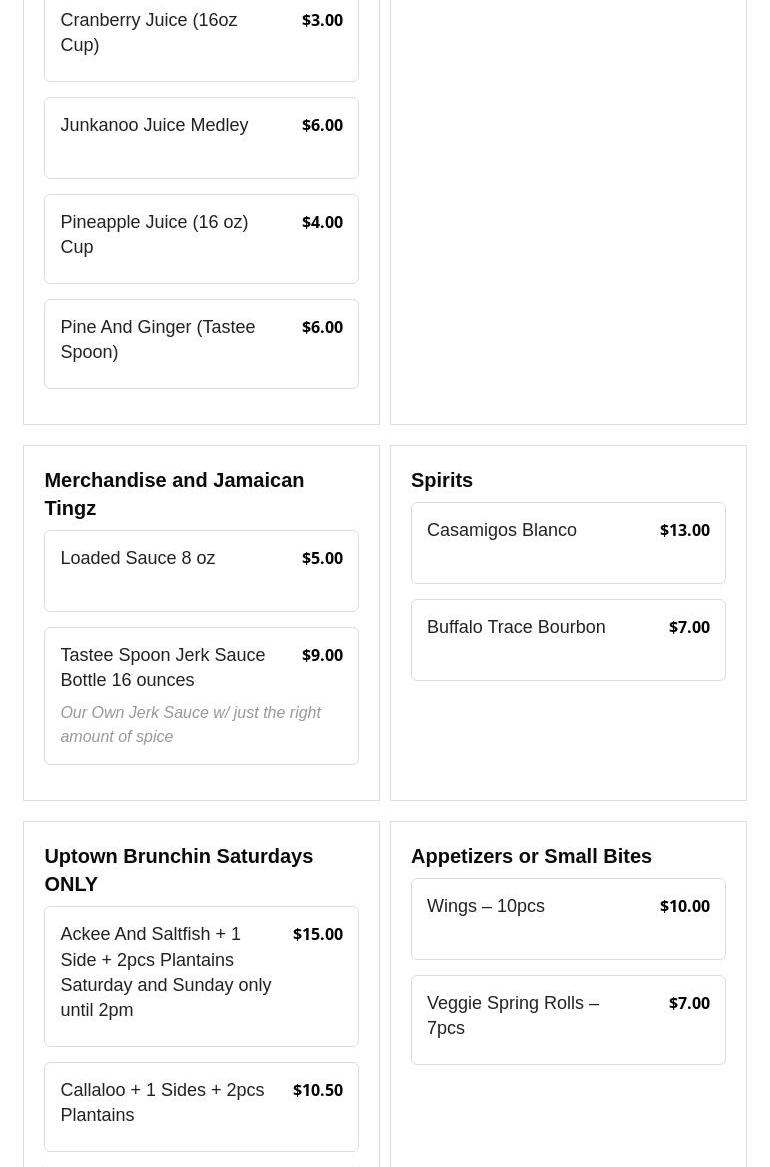Open Tastee Spoon Jerk Sauce Bottle item
The height and width of the screenshot is (1167, 770).
pyautogui.click(x=201, y=696)
